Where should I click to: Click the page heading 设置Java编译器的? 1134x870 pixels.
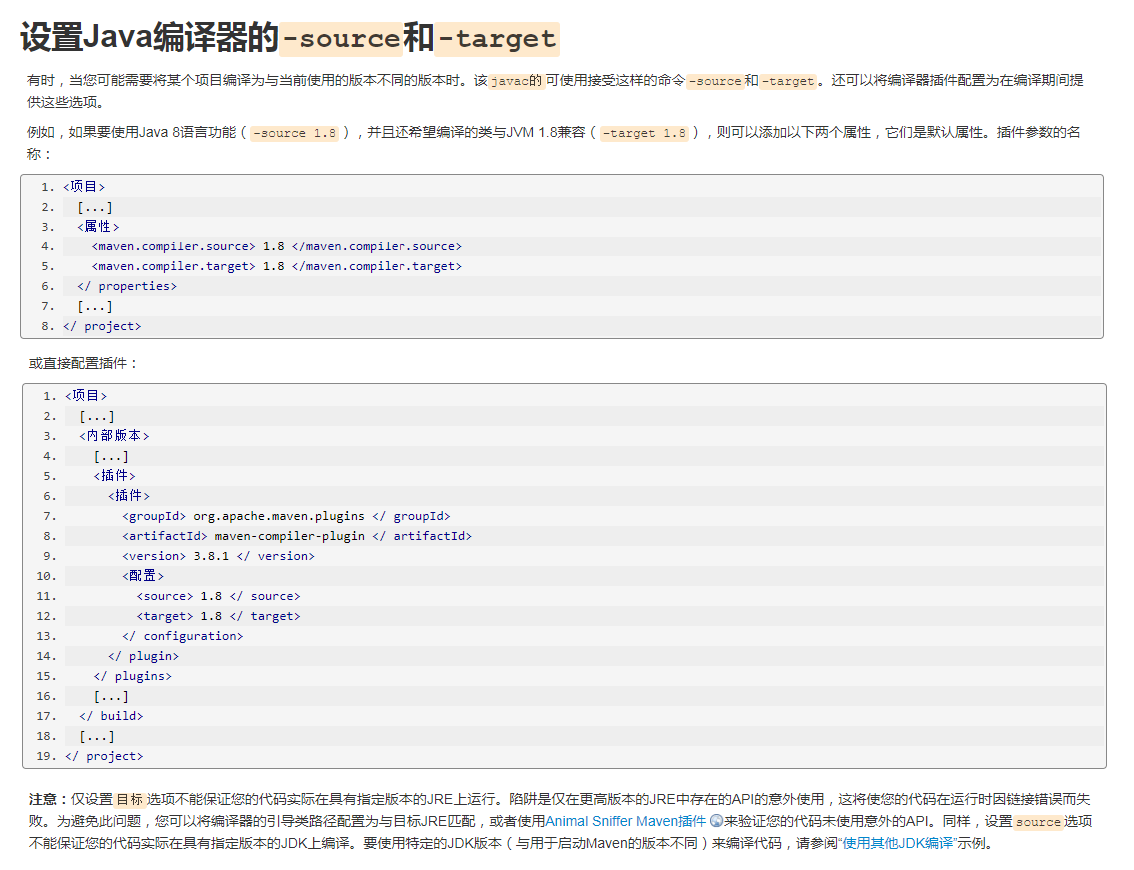point(149,37)
